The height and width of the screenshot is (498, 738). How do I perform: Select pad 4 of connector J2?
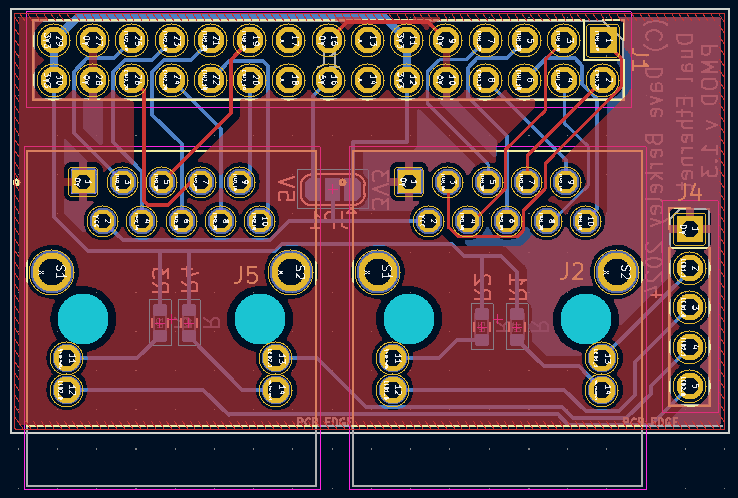point(467,220)
